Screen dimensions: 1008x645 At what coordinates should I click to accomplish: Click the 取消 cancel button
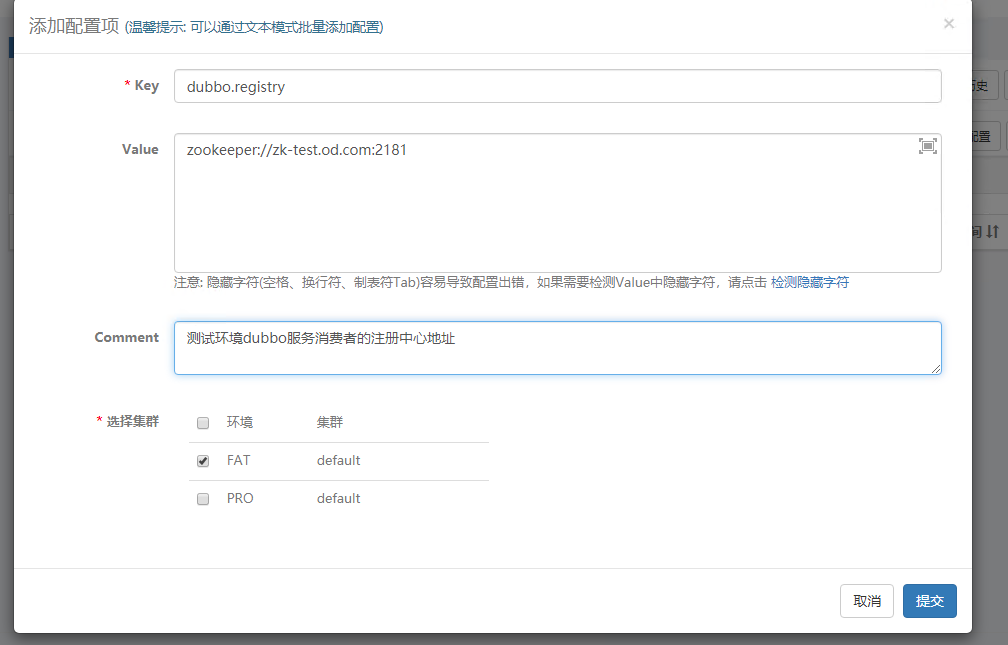tap(867, 601)
